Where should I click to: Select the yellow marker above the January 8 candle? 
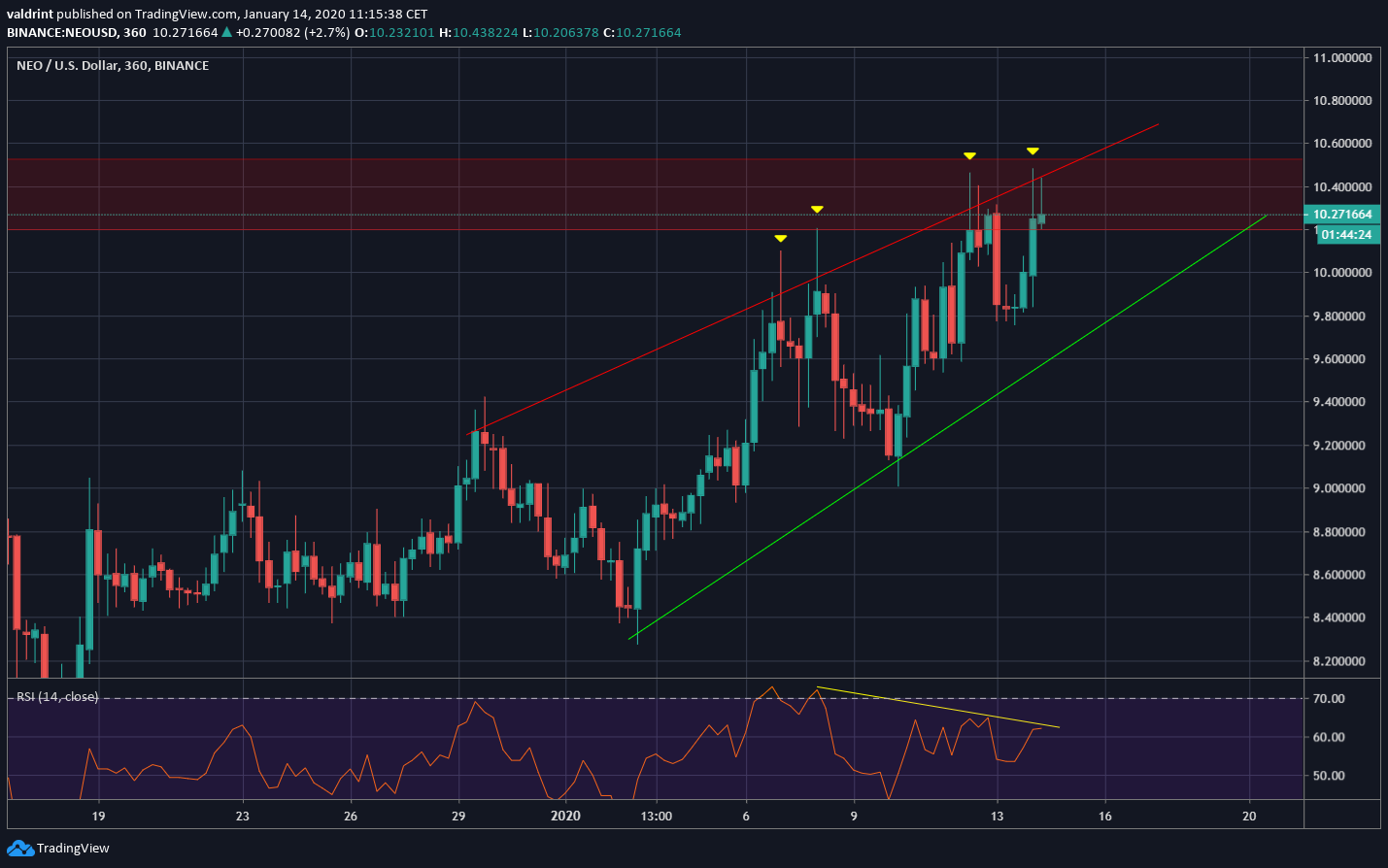817,208
